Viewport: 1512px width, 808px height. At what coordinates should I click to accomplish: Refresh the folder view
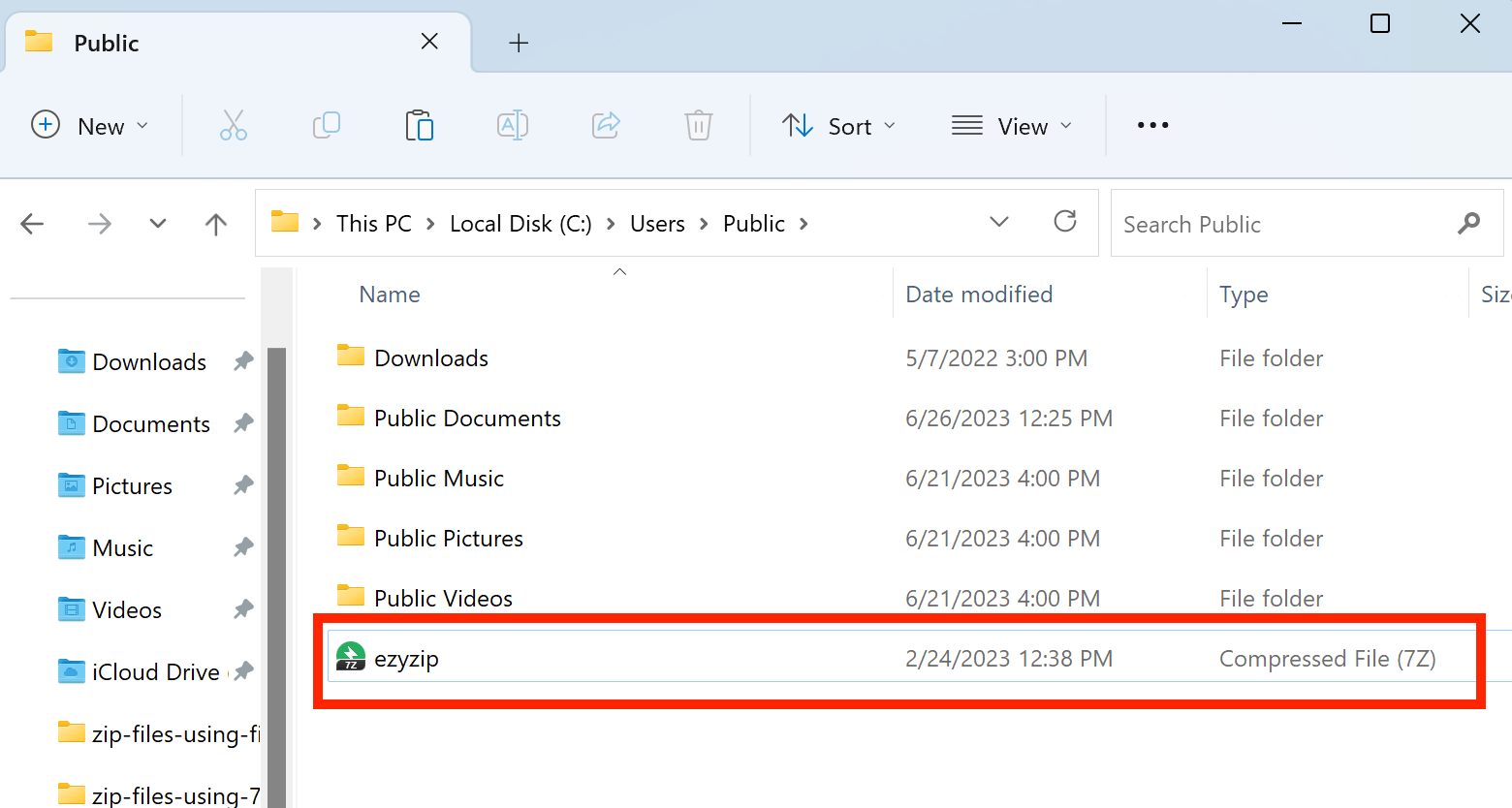click(x=1065, y=222)
